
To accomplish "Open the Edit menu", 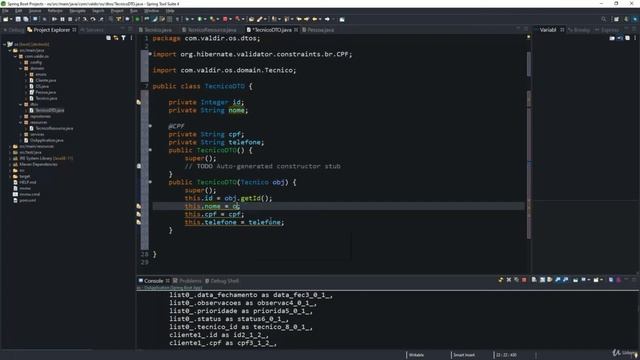I will click(x=19, y=11).
